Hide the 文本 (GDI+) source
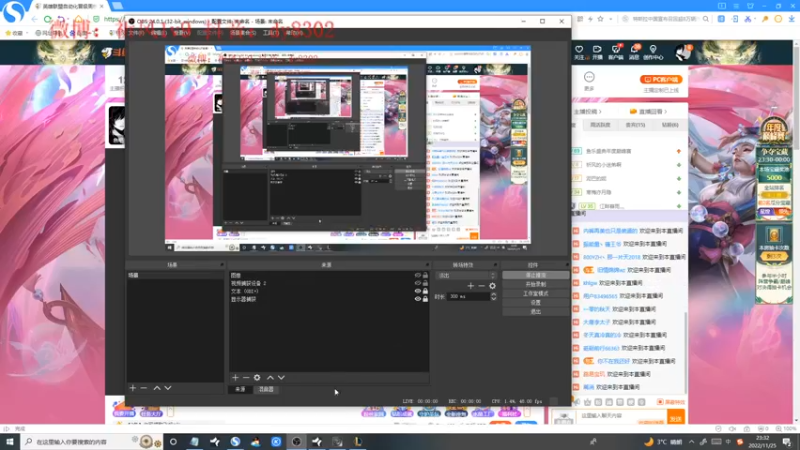The width and height of the screenshot is (800, 450). [418, 291]
